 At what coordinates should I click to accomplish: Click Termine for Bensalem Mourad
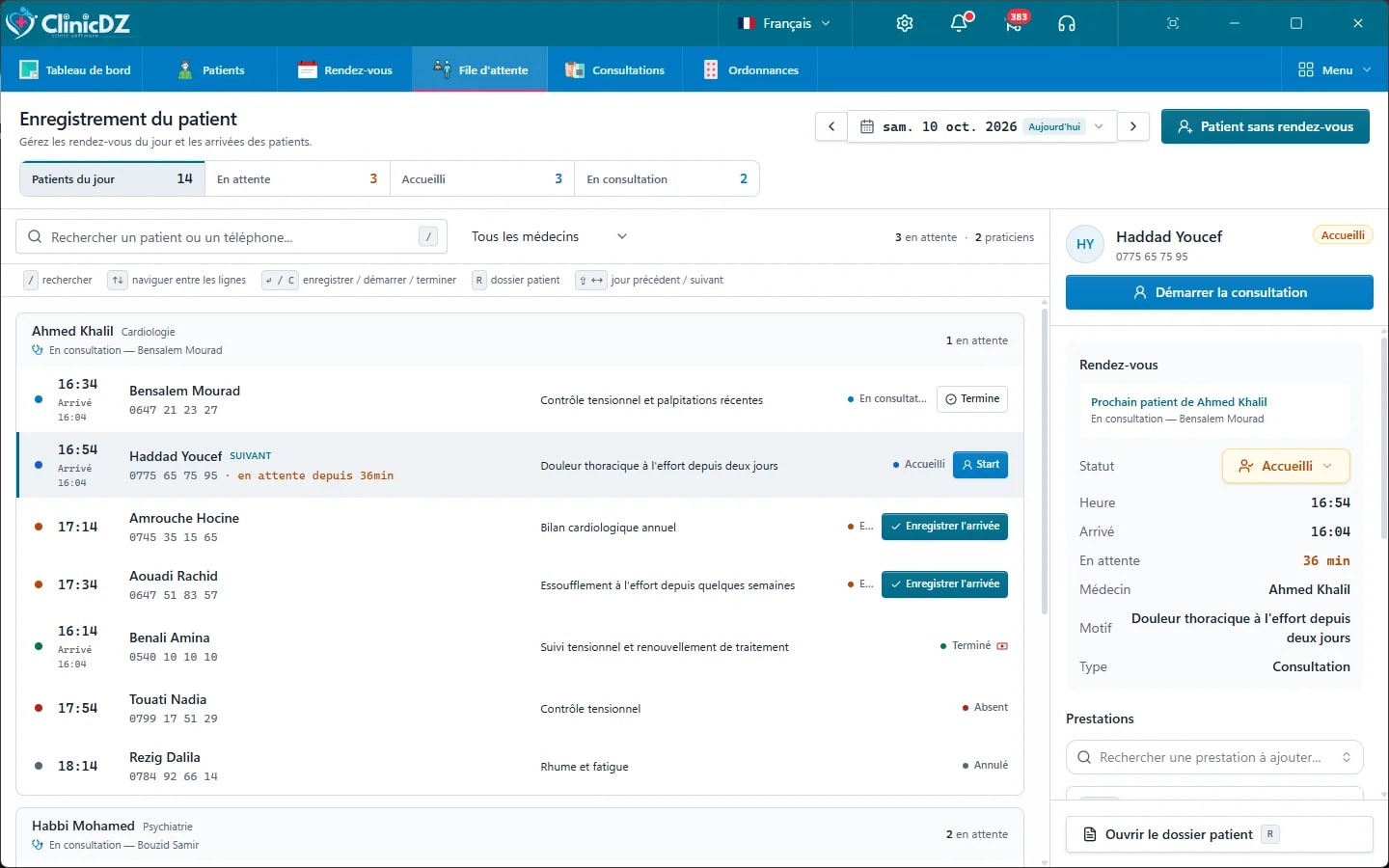tap(972, 399)
